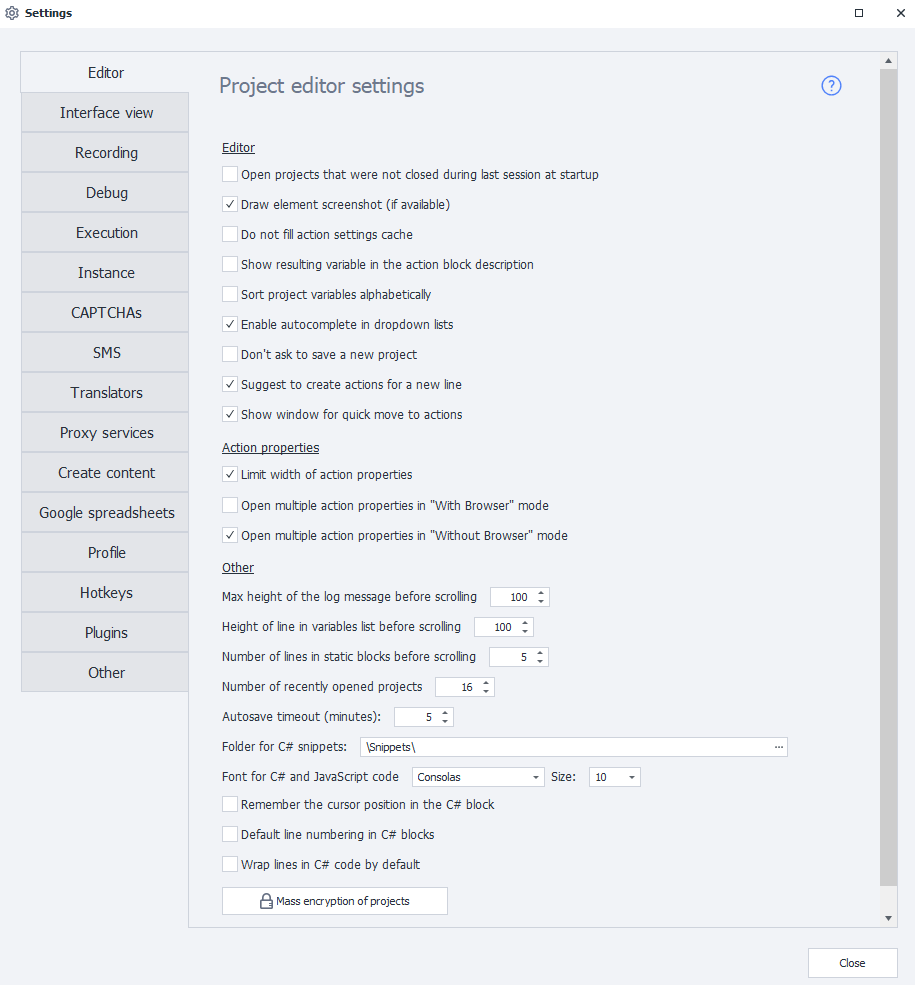Viewport: 915px width, 985px height.
Task: Decrease static block lines with down arrow
Action: [x=540, y=661]
